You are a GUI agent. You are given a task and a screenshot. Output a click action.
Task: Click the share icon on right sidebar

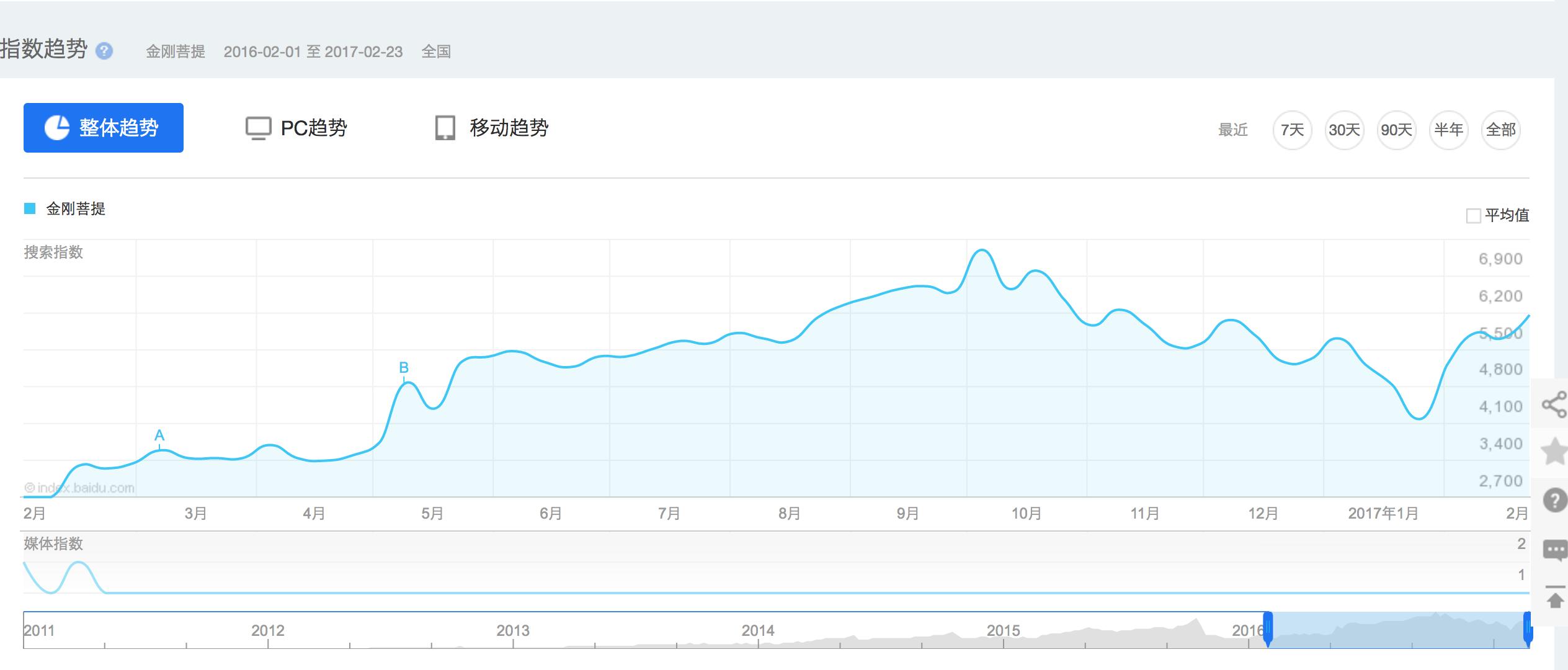[x=1554, y=404]
